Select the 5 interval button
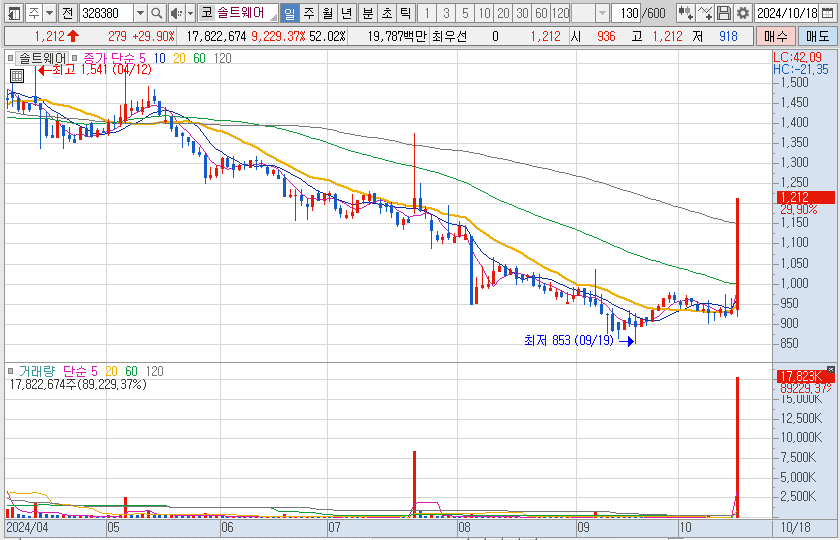 point(465,13)
